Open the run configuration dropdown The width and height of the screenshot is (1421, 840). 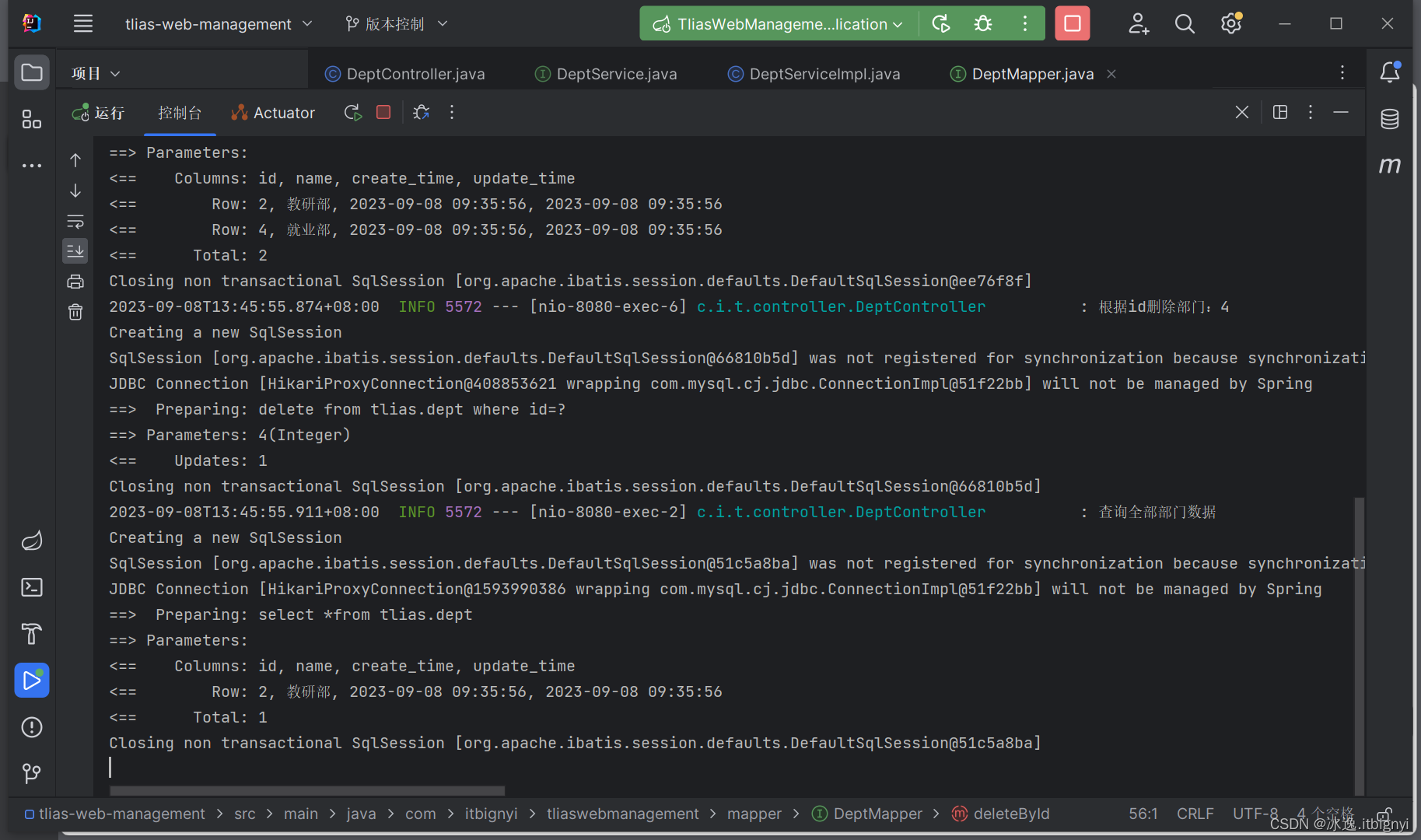(779, 24)
